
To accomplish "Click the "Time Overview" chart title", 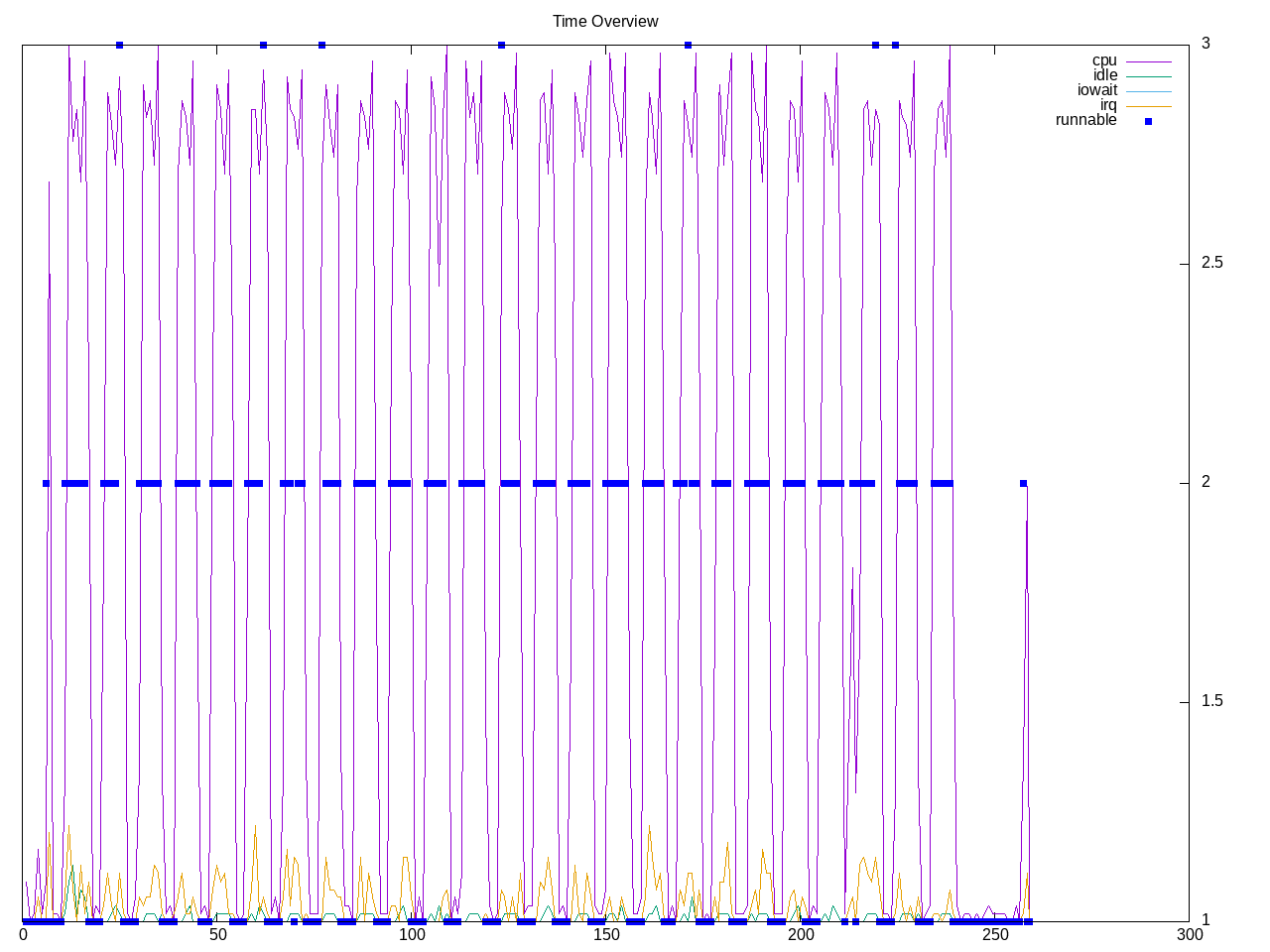I will pyautogui.click(x=605, y=22).
